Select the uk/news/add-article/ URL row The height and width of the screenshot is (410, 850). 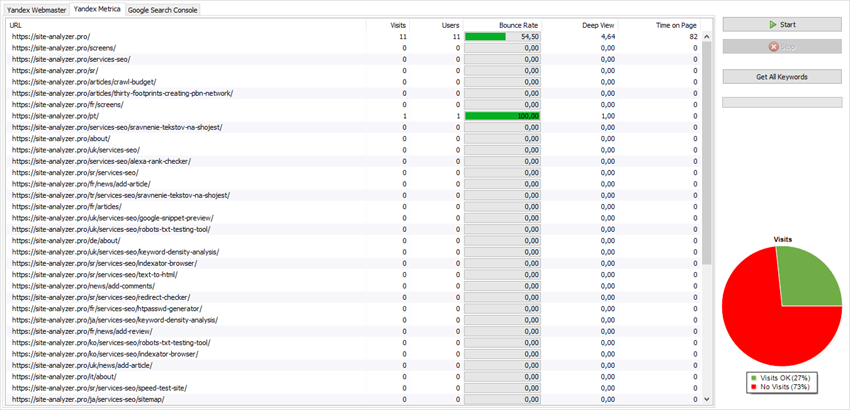coord(355,366)
